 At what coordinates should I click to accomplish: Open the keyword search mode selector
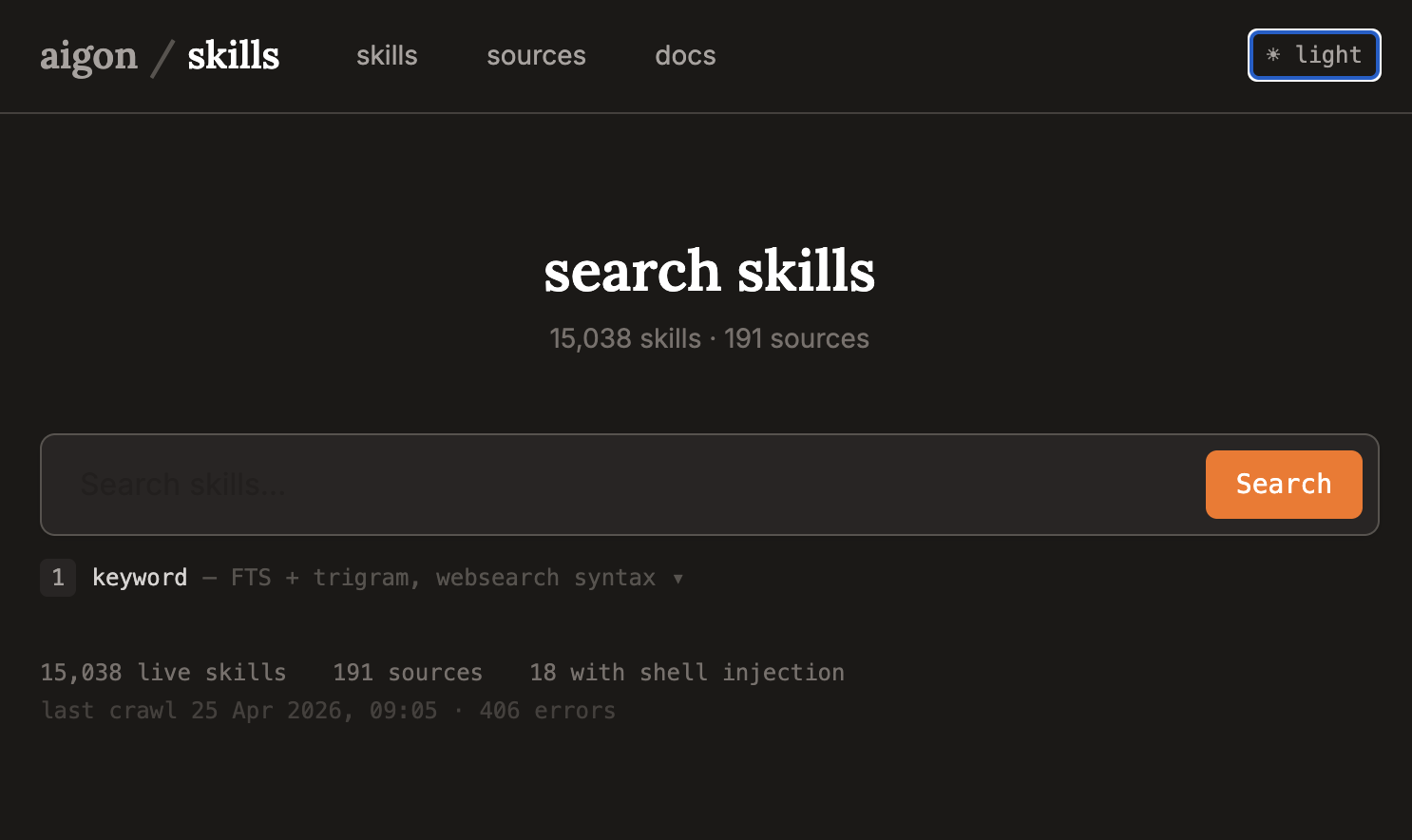click(x=141, y=577)
